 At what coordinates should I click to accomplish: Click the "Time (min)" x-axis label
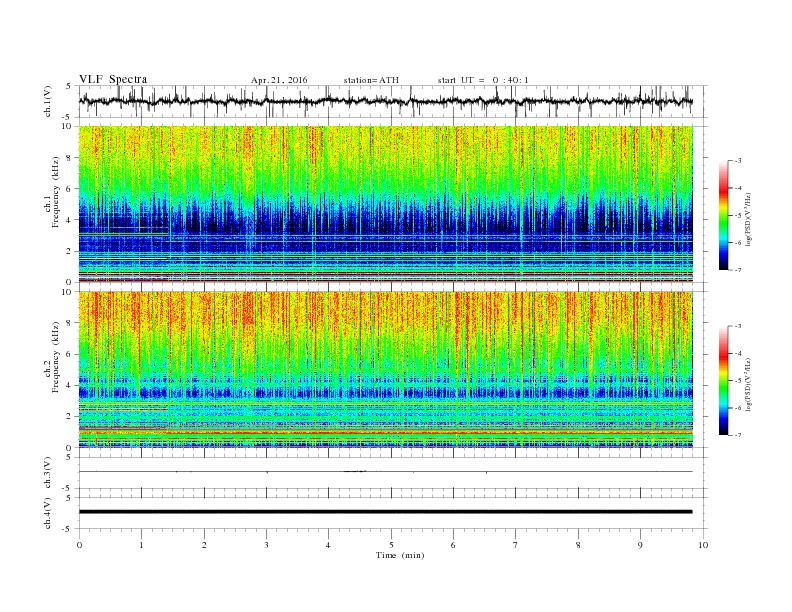click(x=400, y=555)
